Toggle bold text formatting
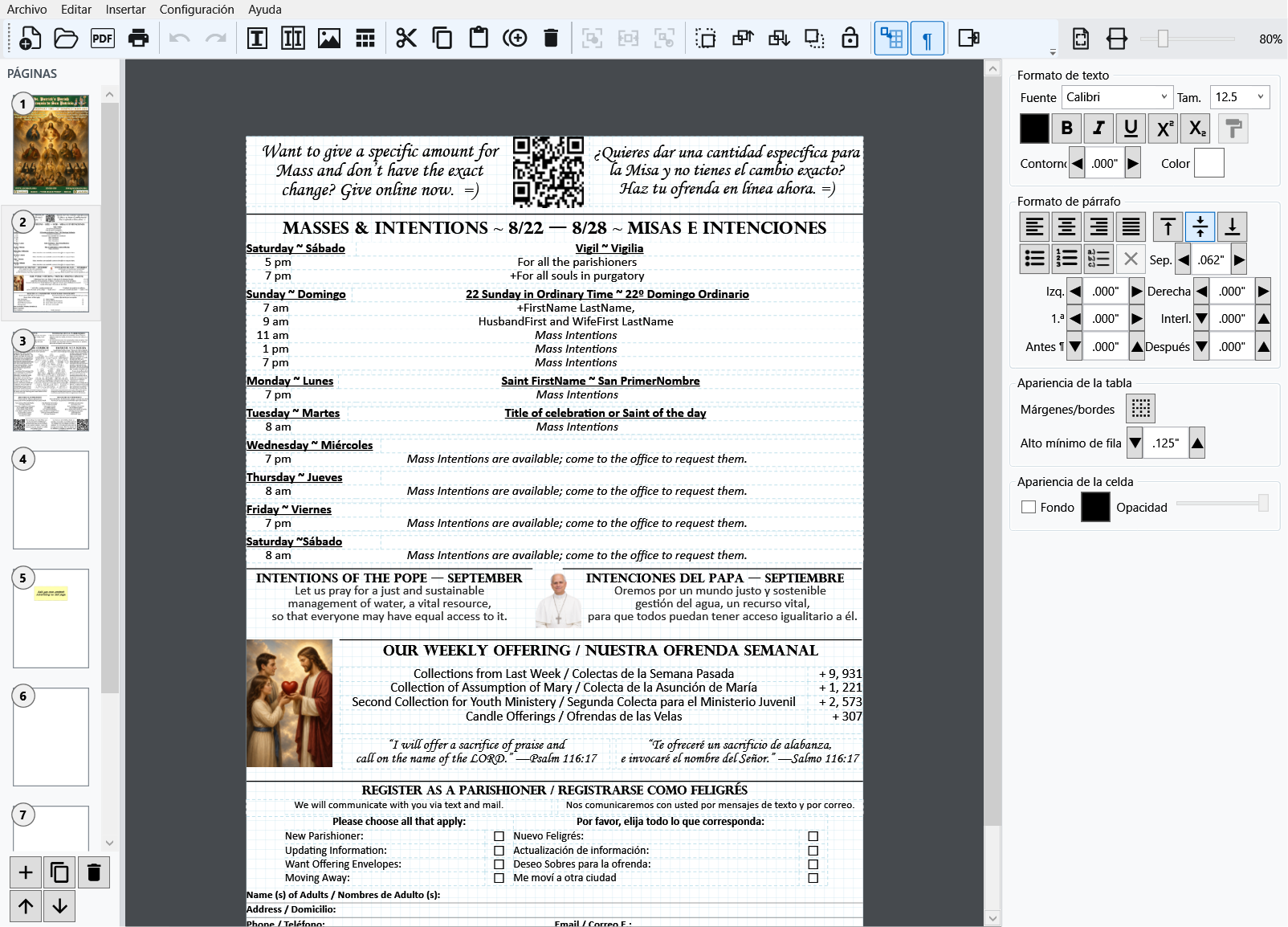Screen dimensions: 1288x927 [x=1066, y=128]
